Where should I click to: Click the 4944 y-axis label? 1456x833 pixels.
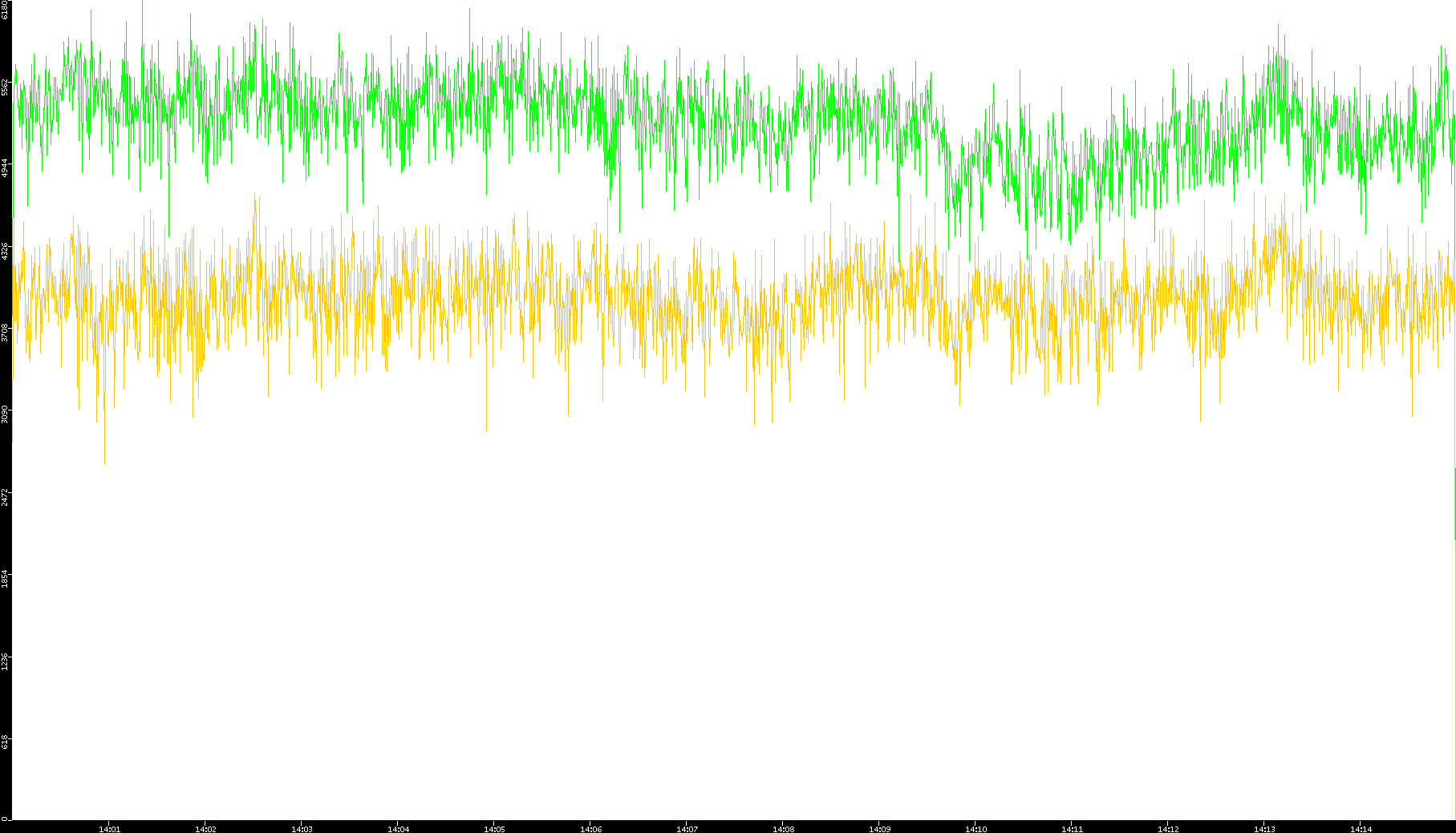click(6, 168)
